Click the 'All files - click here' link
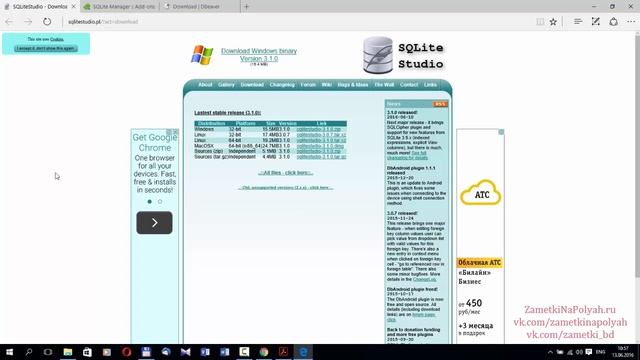Image resolution: width=640 pixels, height=360 pixels. [x=285, y=173]
